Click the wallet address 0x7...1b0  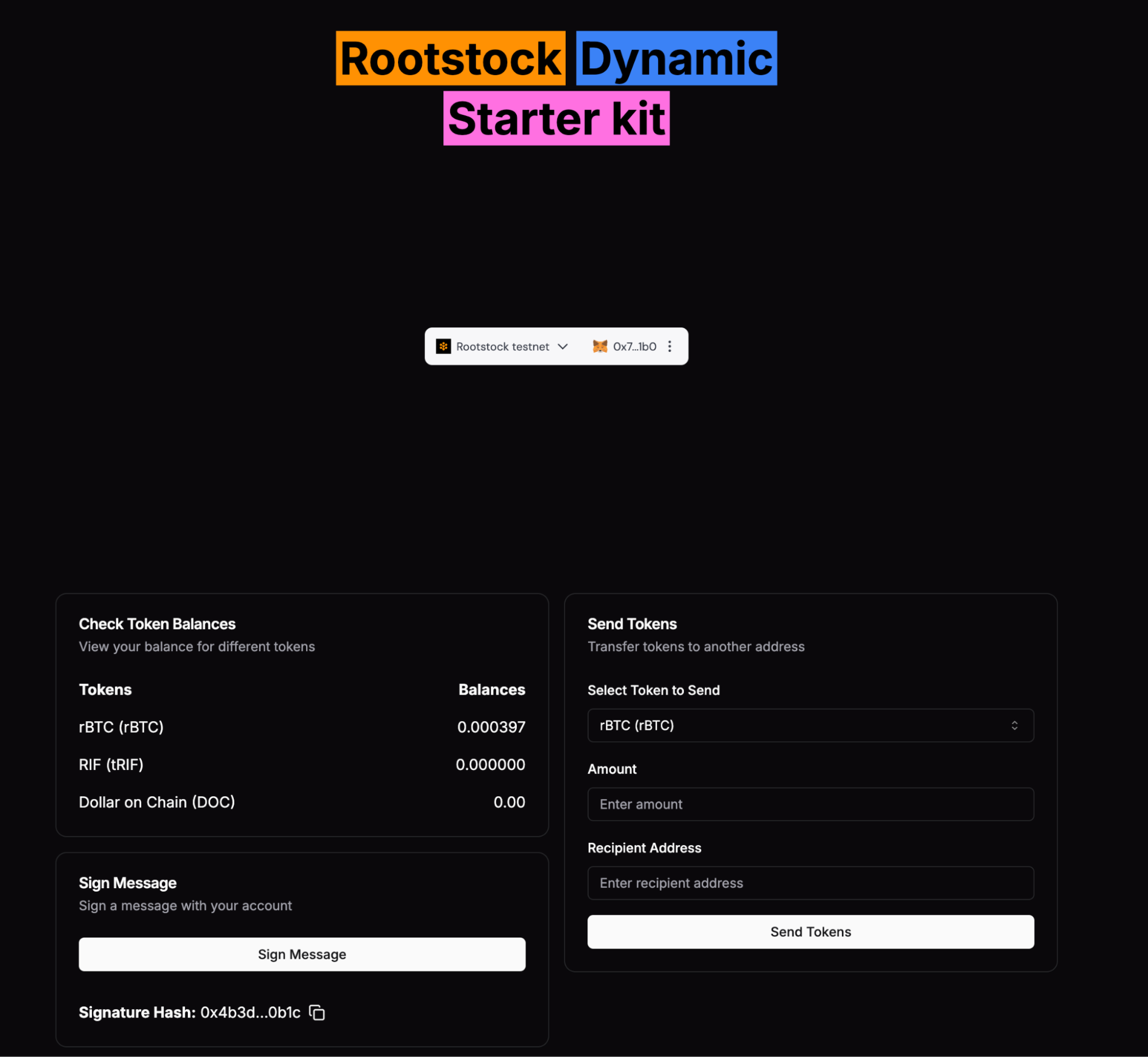pyautogui.click(x=634, y=346)
